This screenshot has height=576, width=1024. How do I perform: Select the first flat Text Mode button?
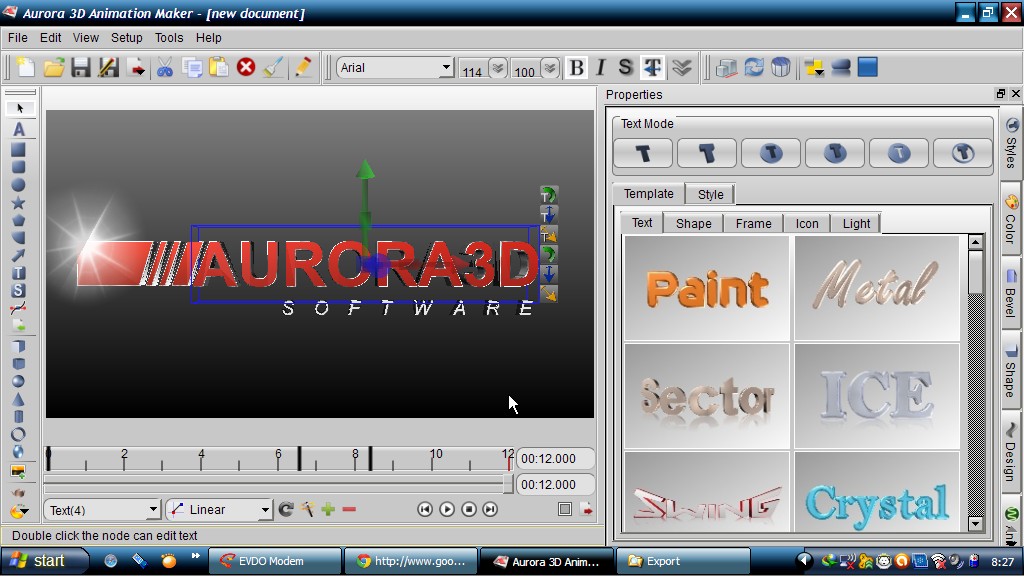(x=643, y=153)
